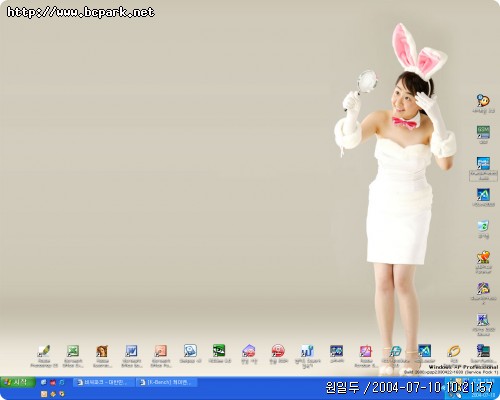This screenshot has height=400, width=500.
Task: Open the right-column blue shortcut with white A-shaped emblem
Action: tap(483, 198)
